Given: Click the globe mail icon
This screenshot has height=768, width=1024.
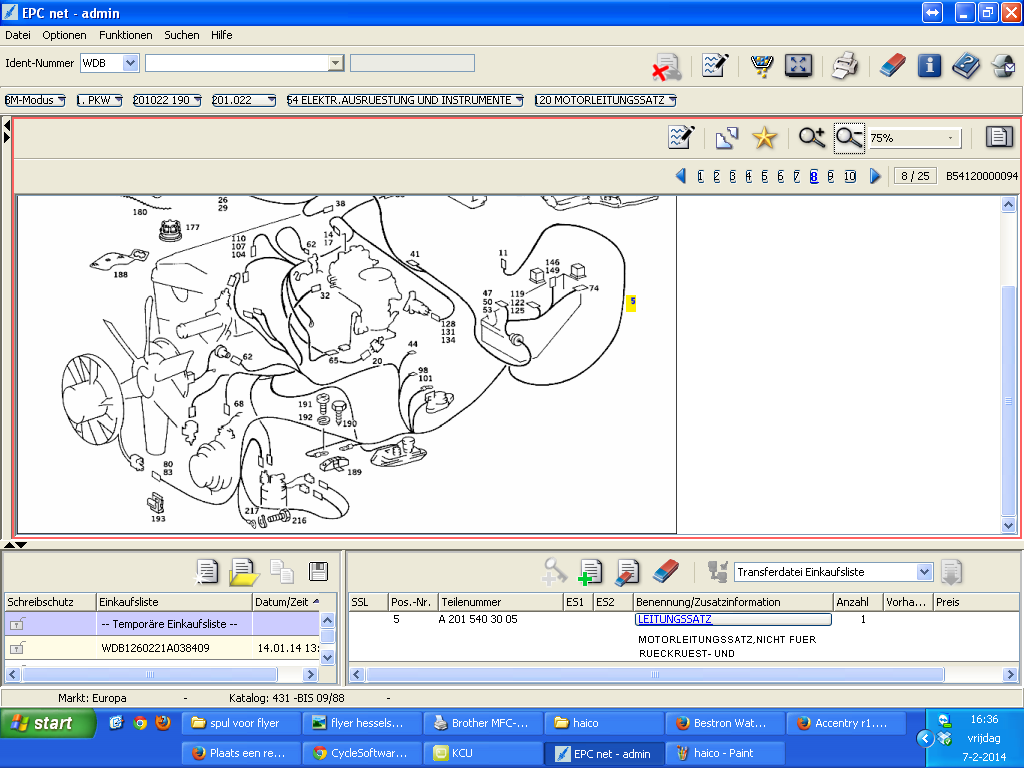Looking at the screenshot, I should pos(1002,65).
